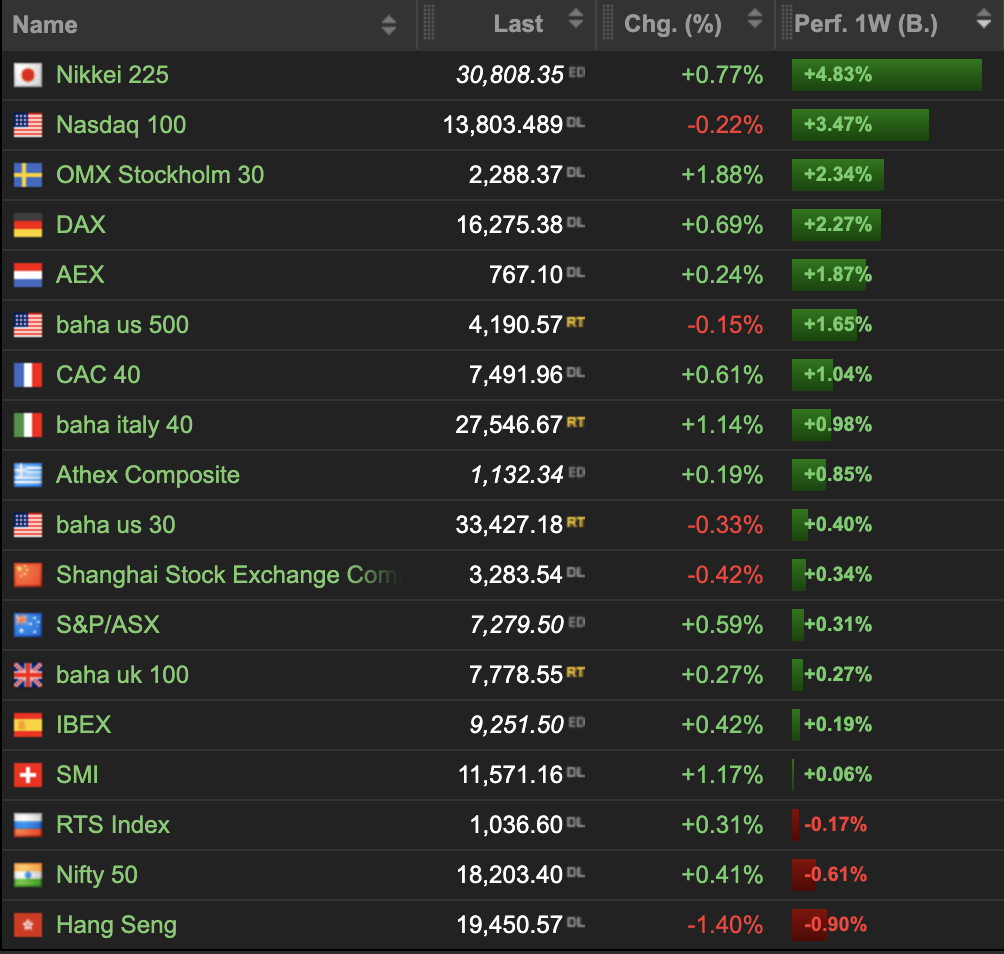Sort the table by the Name header

(x=45, y=25)
